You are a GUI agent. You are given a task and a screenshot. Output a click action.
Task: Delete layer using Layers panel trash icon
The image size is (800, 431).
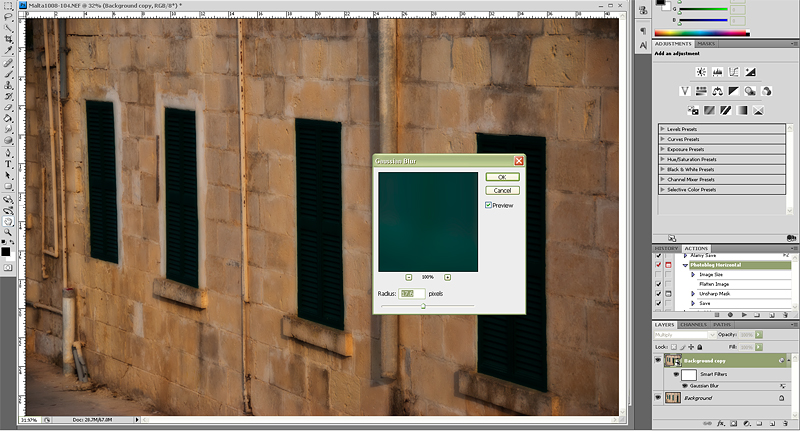786,423
